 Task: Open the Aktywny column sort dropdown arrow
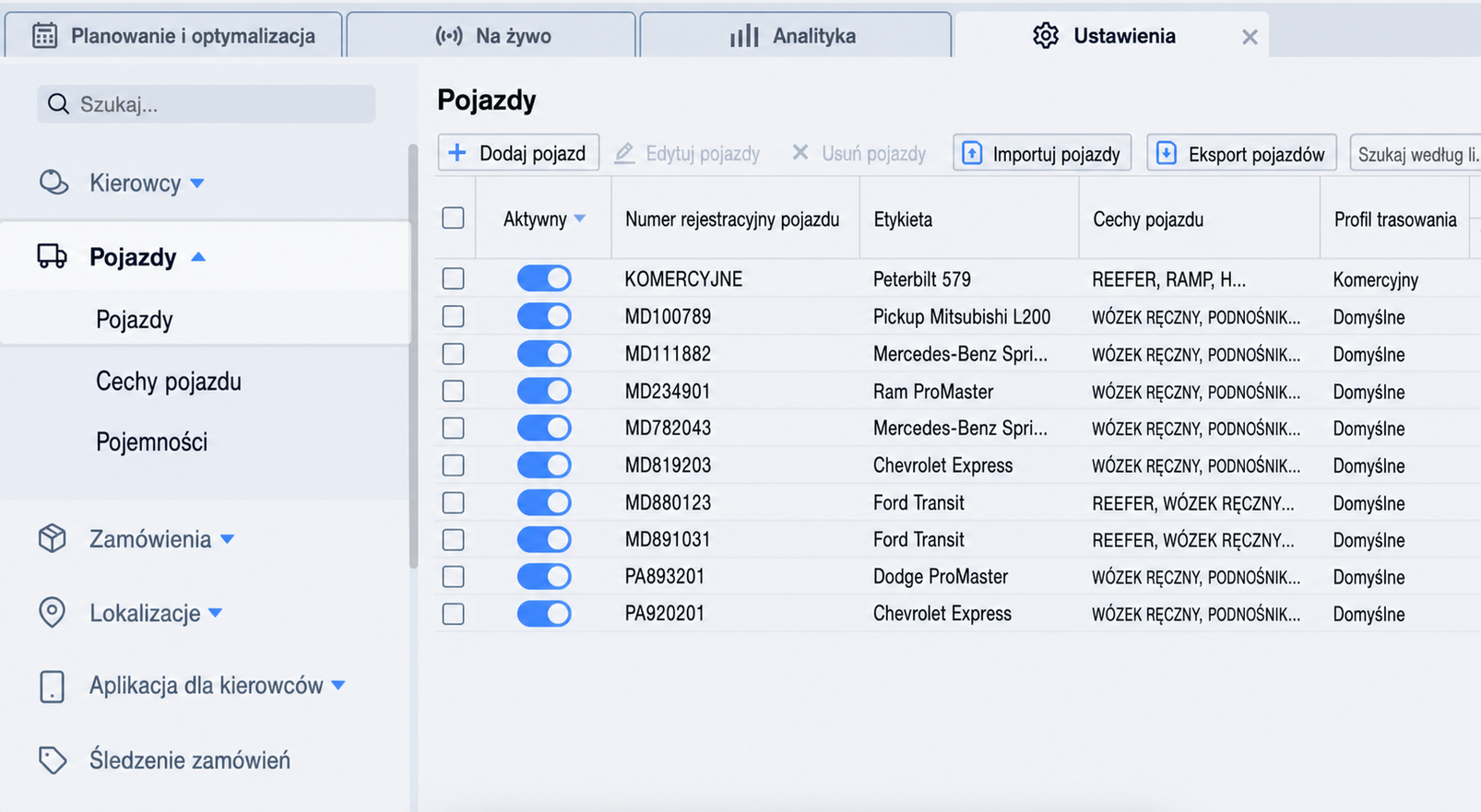click(580, 219)
